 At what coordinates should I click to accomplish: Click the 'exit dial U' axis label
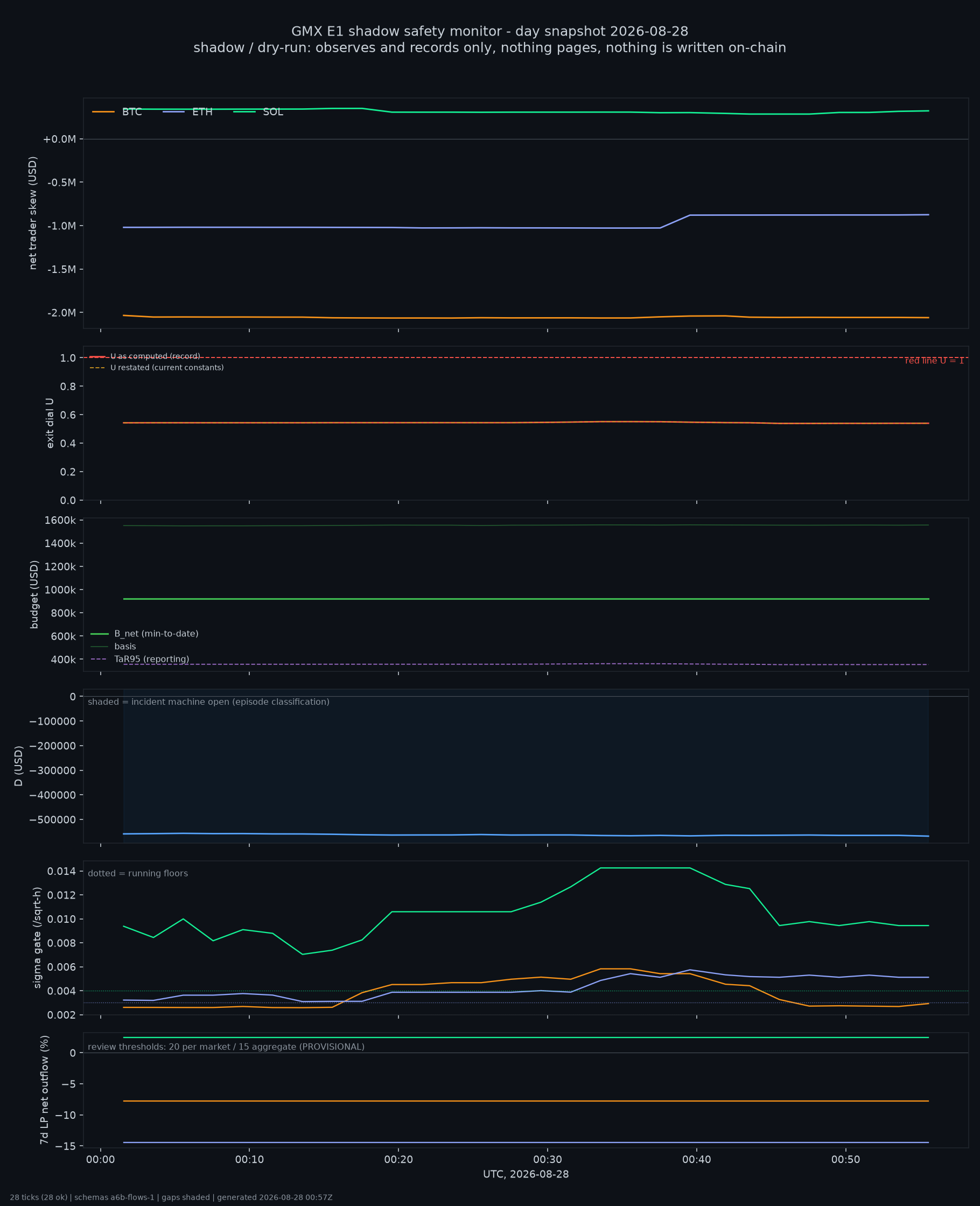(50, 423)
